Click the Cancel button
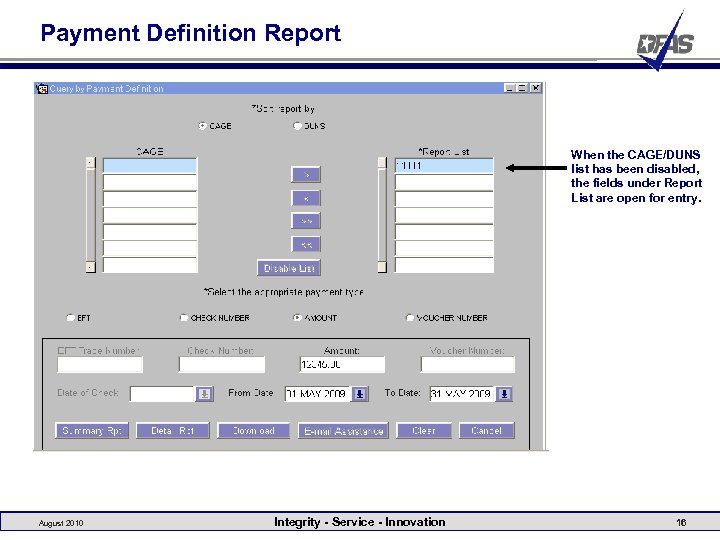 click(x=487, y=431)
